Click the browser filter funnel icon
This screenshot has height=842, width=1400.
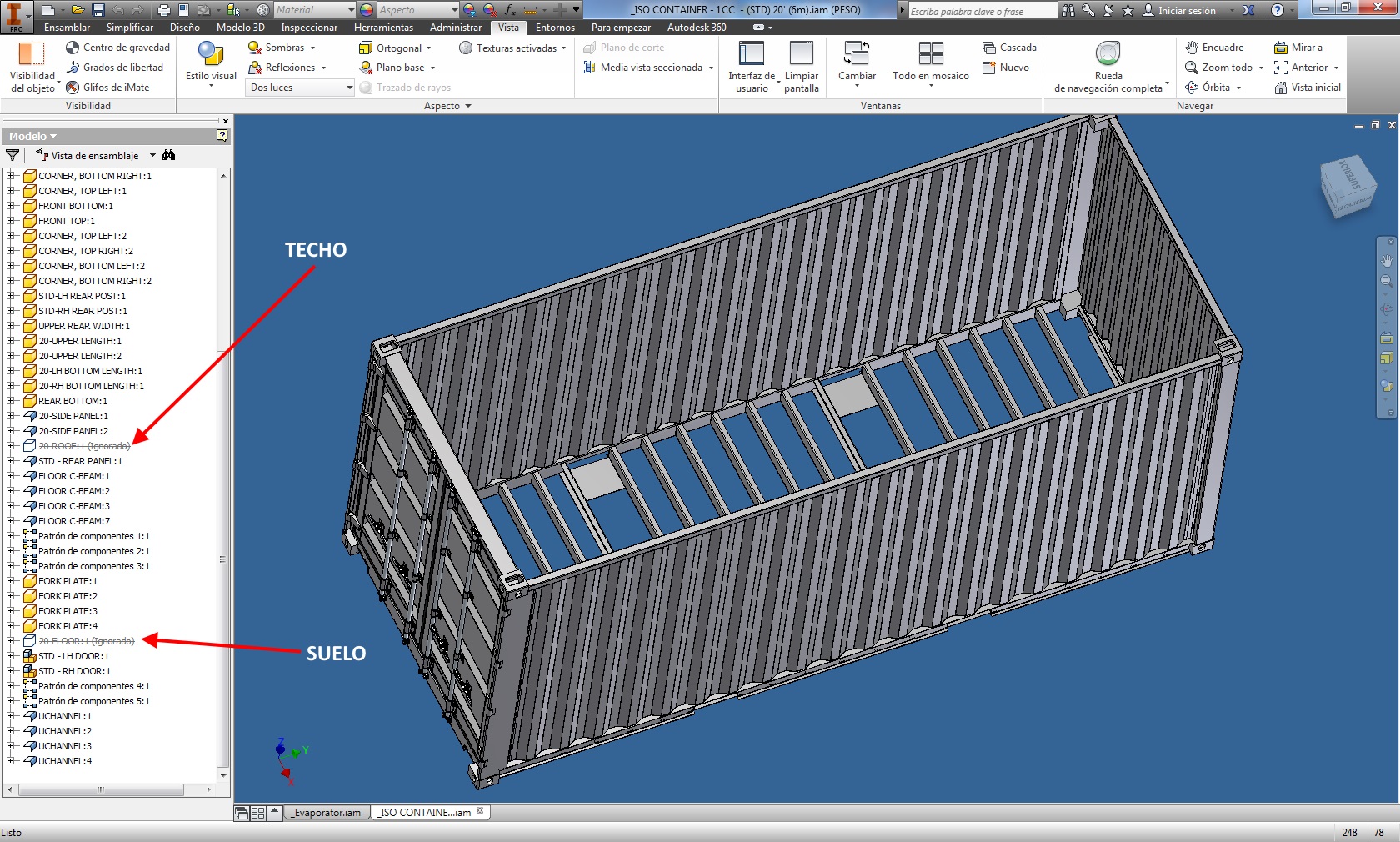(12, 155)
